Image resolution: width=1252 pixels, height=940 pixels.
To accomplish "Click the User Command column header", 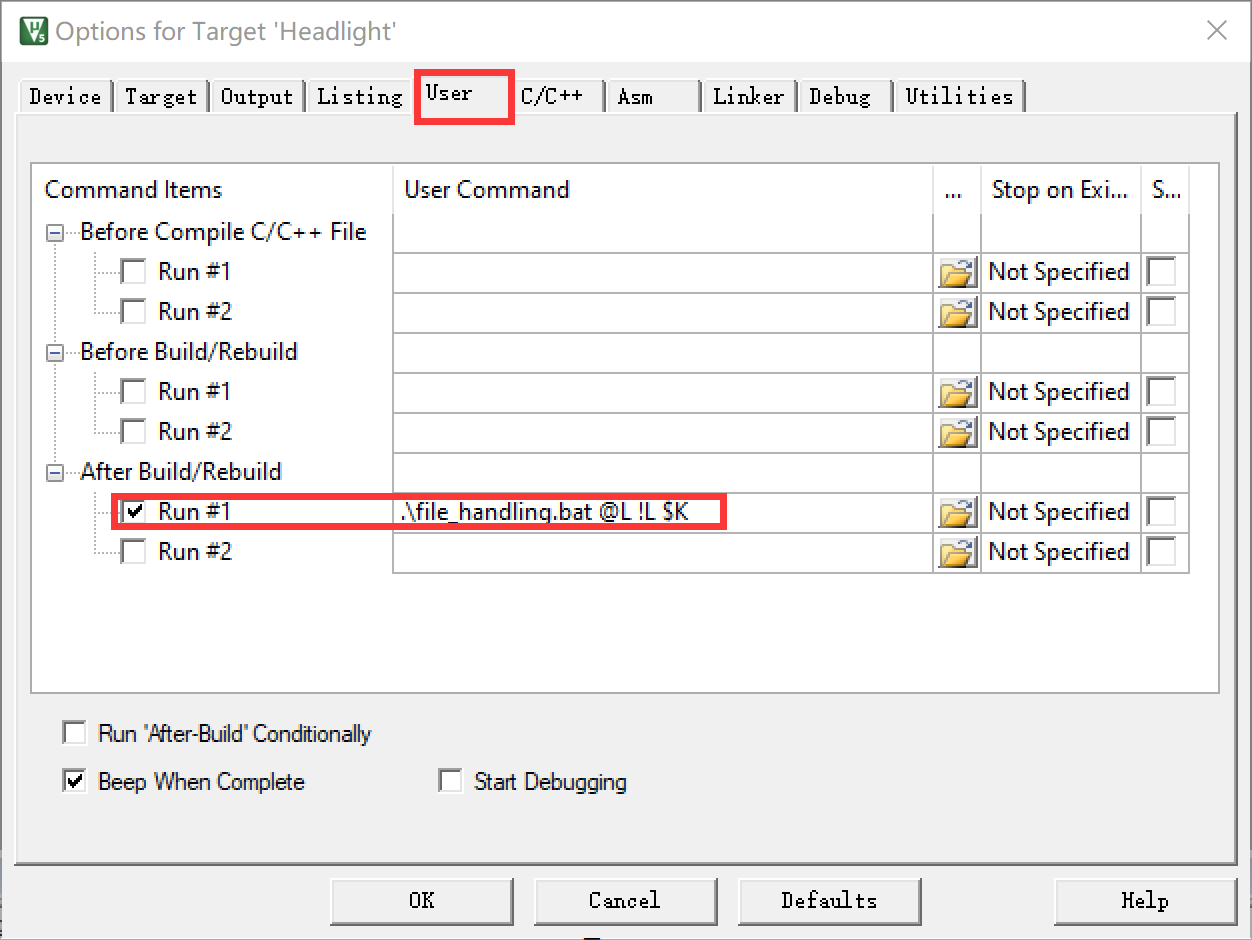I will pos(664,190).
